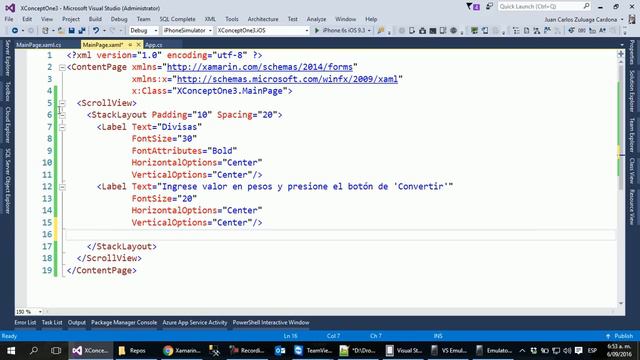640x360 pixels.
Task: Collapse the second Label outline on line 12
Action: (x=62, y=187)
